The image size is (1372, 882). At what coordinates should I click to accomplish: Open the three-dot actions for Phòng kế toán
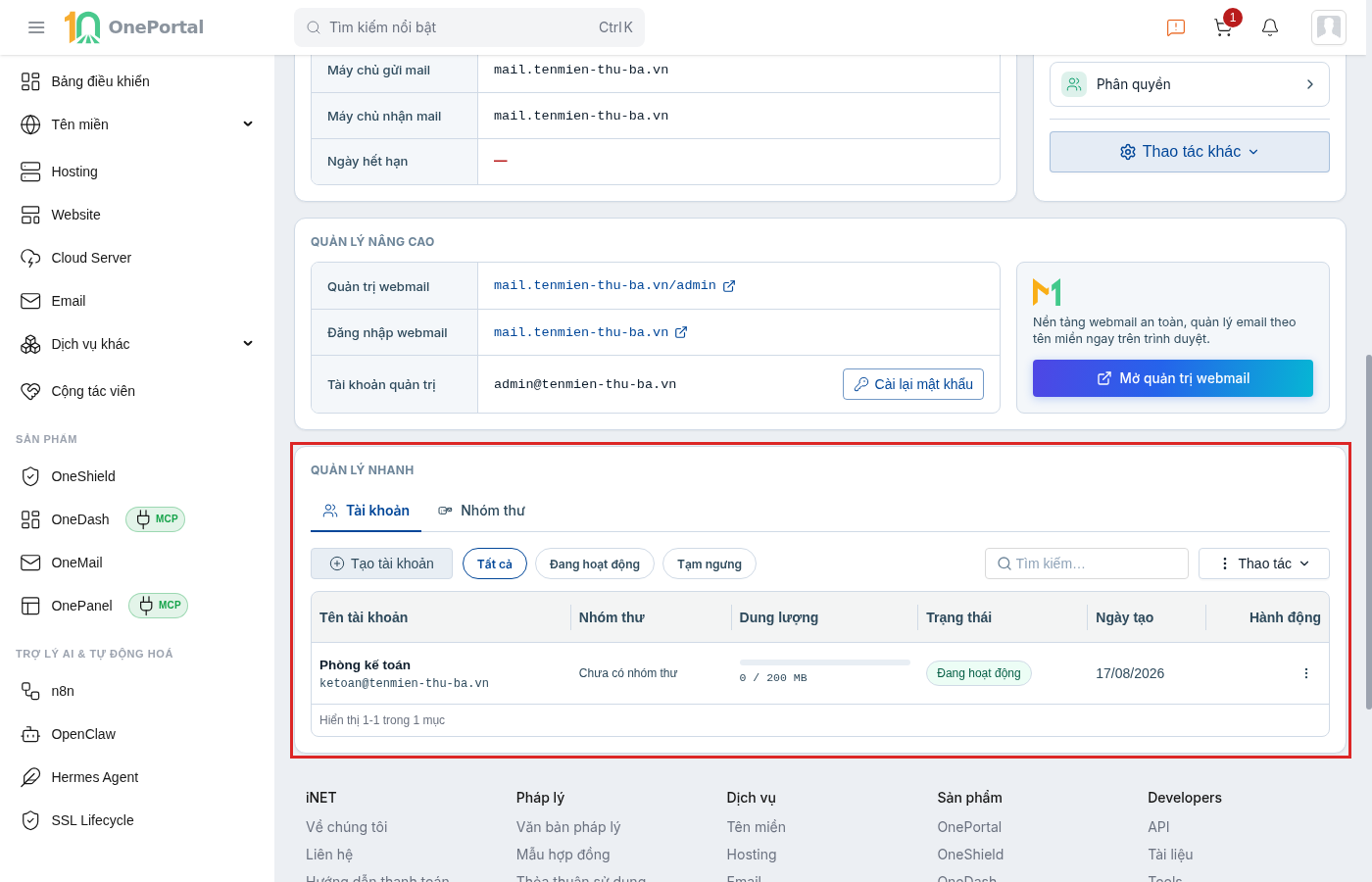click(1306, 673)
